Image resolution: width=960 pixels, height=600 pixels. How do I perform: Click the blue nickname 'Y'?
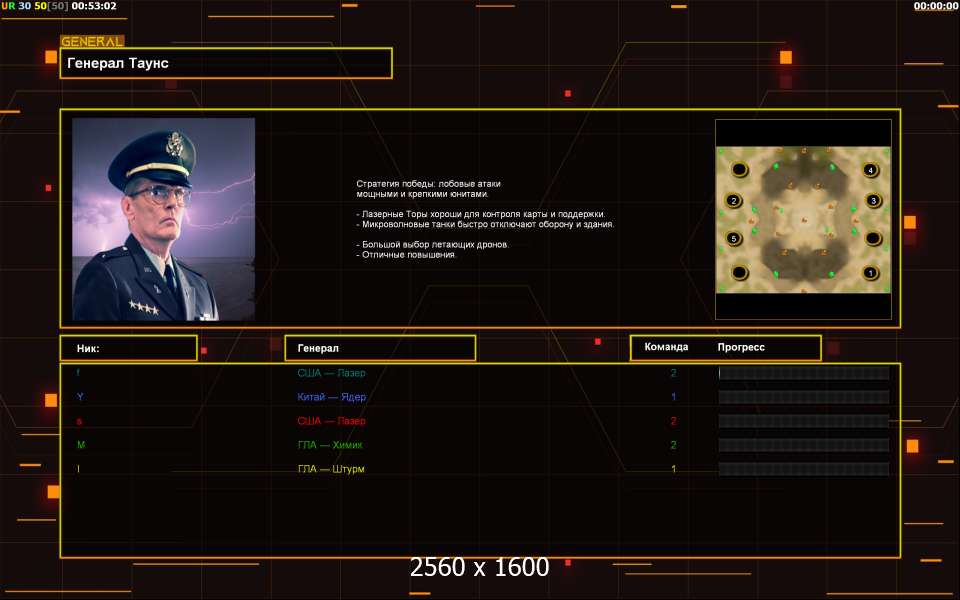point(80,397)
